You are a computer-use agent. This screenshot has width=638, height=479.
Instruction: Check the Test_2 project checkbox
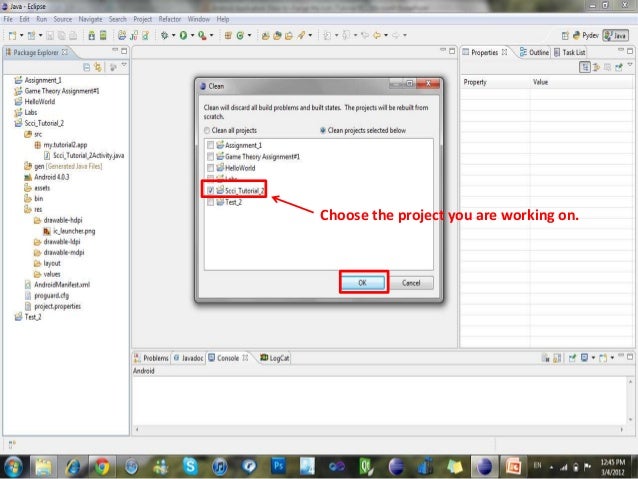(x=210, y=202)
